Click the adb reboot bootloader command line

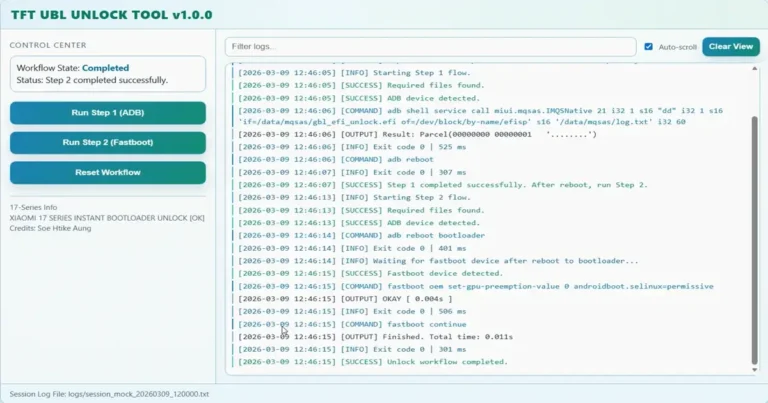point(412,235)
